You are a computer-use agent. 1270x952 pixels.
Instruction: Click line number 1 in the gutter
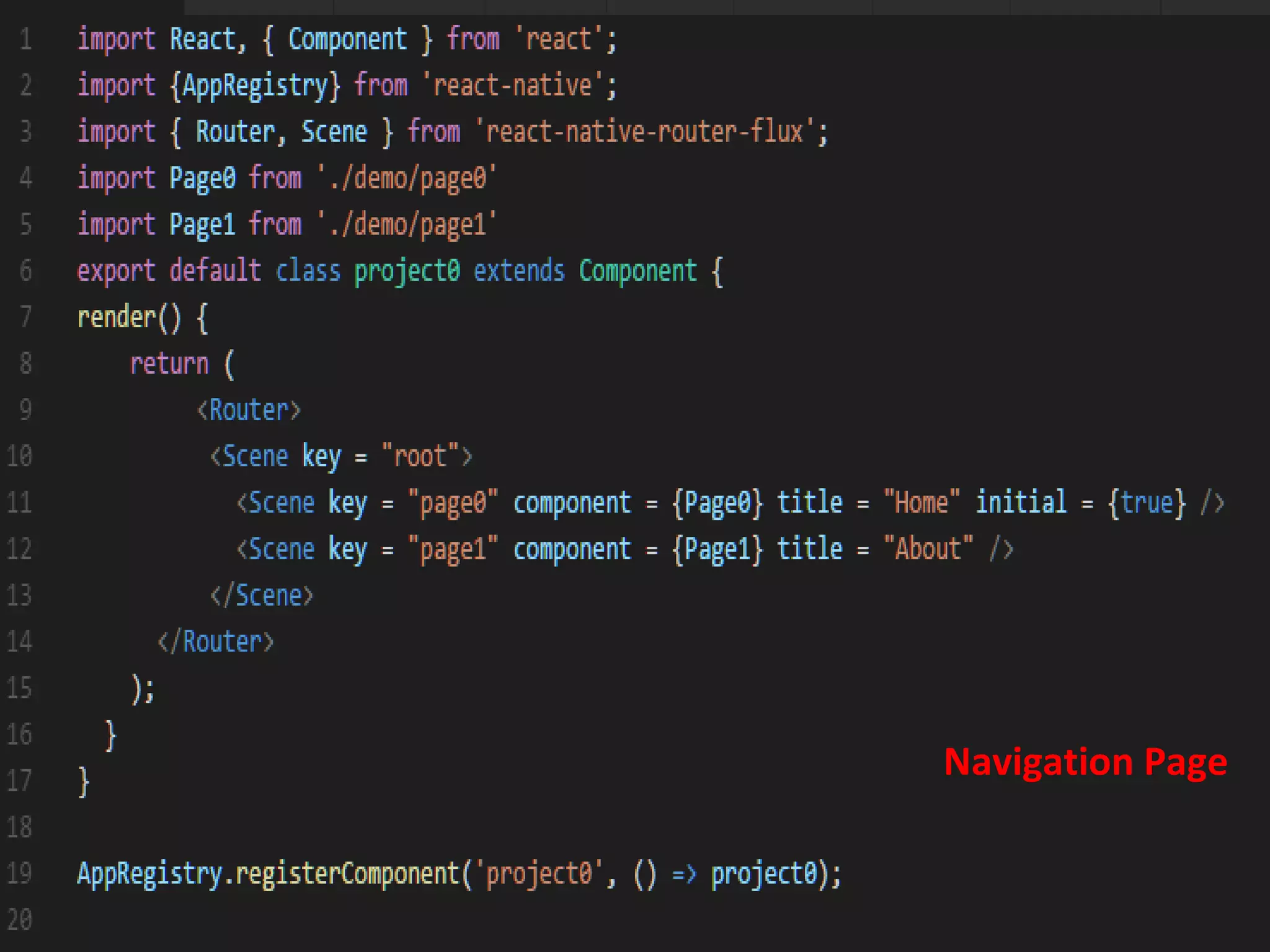(x=25, y=40)
